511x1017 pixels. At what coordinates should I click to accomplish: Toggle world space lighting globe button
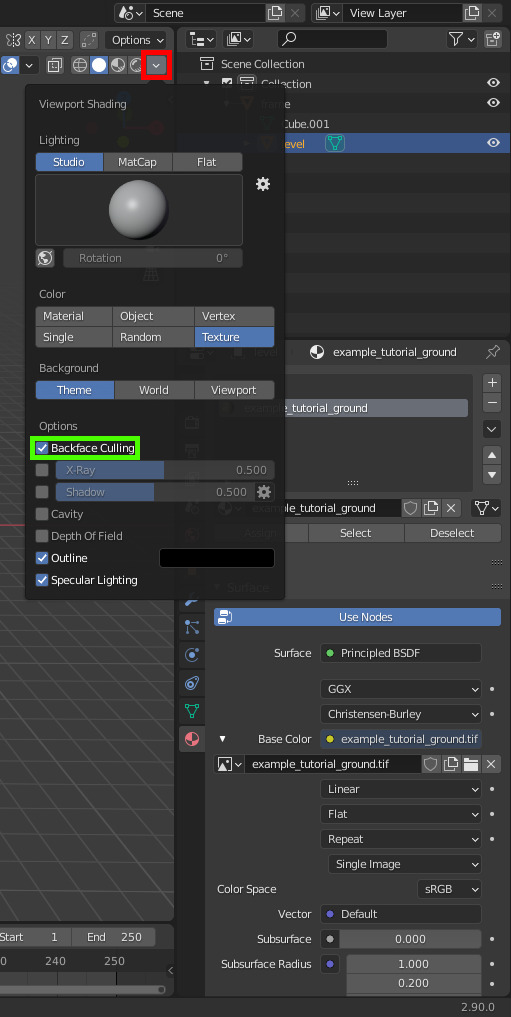(x=45, y=258)
